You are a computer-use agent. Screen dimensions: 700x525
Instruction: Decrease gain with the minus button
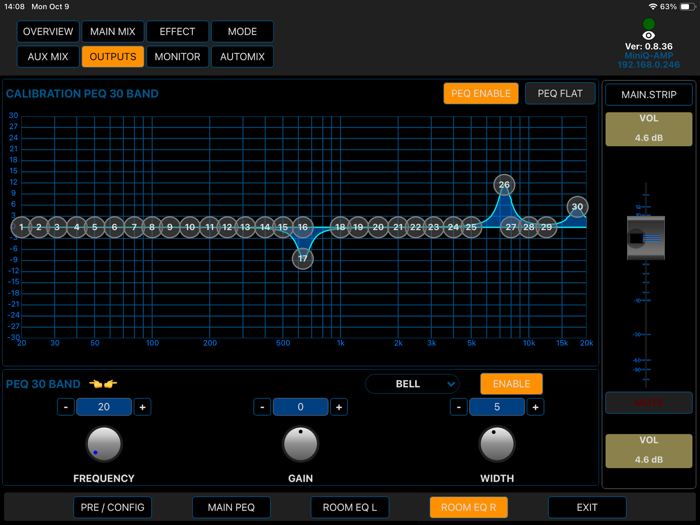point(262,407)
